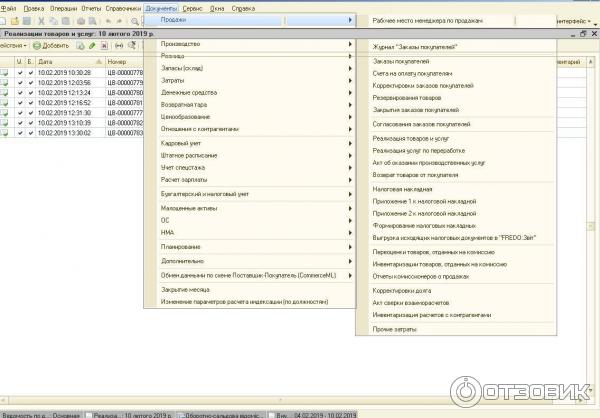Click the open file folder toolbar icon
This screenshot has width=600, height=418.
(x=15, y=21)
